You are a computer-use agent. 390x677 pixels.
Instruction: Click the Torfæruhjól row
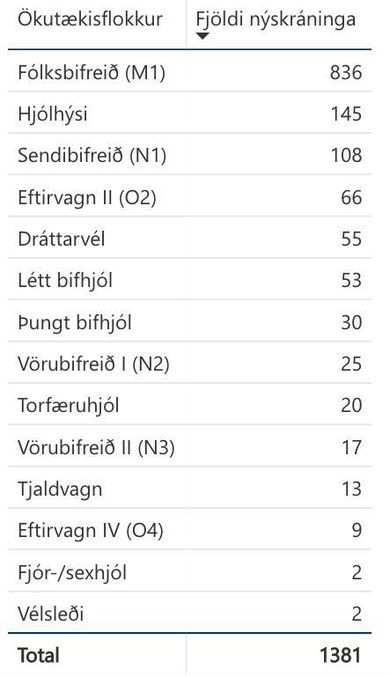(190, 405)
